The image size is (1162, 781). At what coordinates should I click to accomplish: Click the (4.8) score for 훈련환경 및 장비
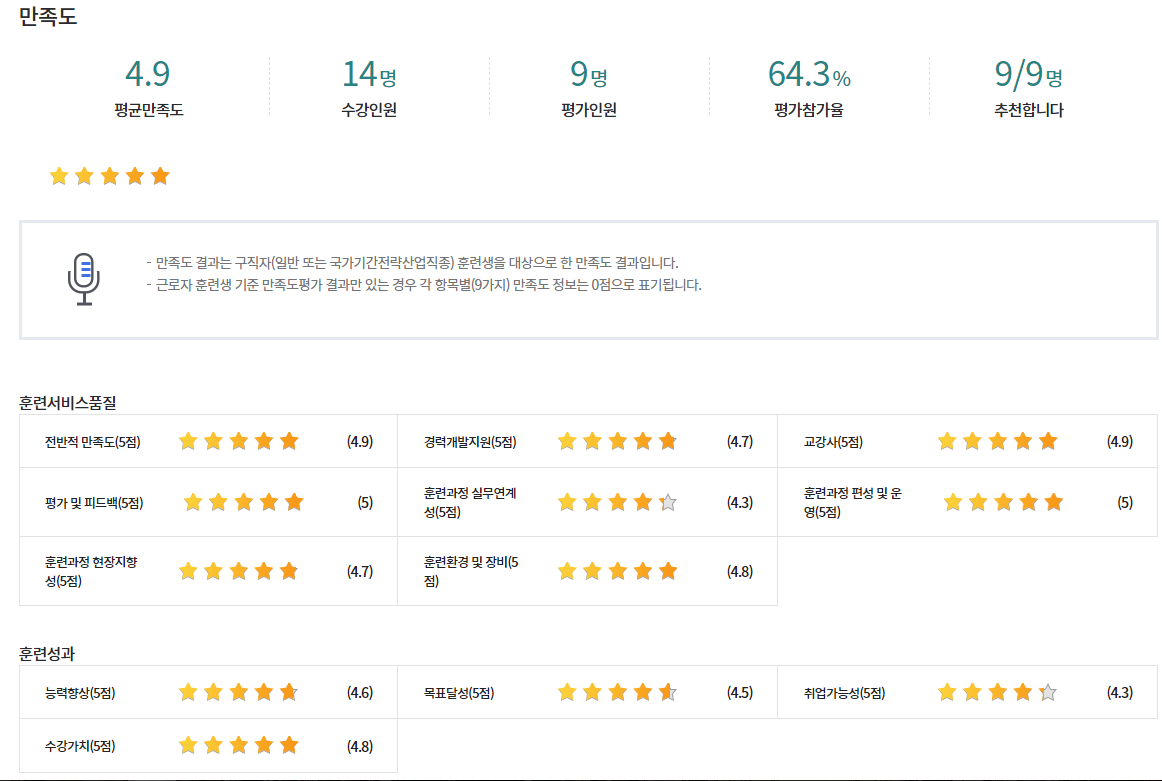click(x=740, y=571)
